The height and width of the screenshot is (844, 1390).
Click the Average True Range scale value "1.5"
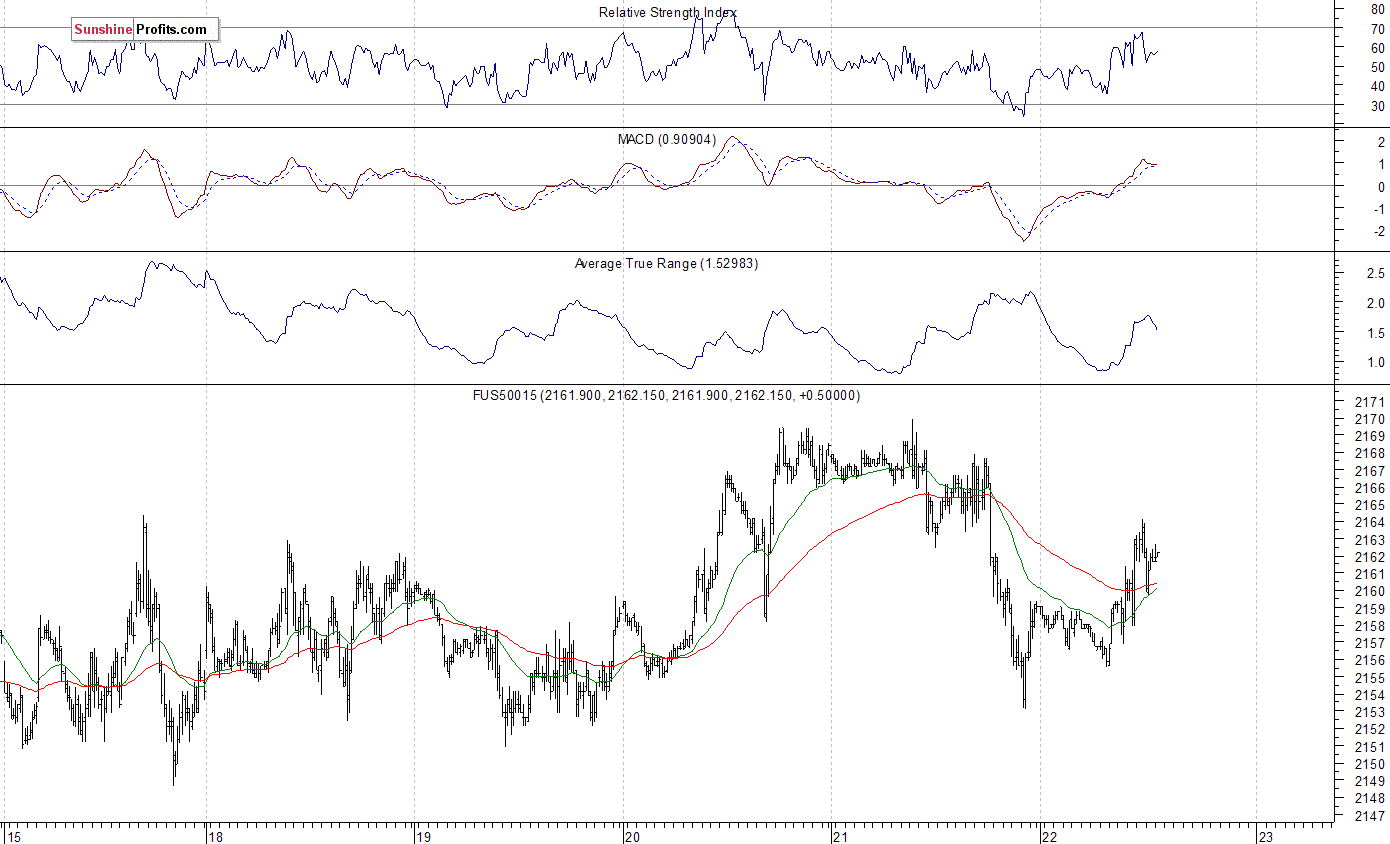coord(1375,333)
